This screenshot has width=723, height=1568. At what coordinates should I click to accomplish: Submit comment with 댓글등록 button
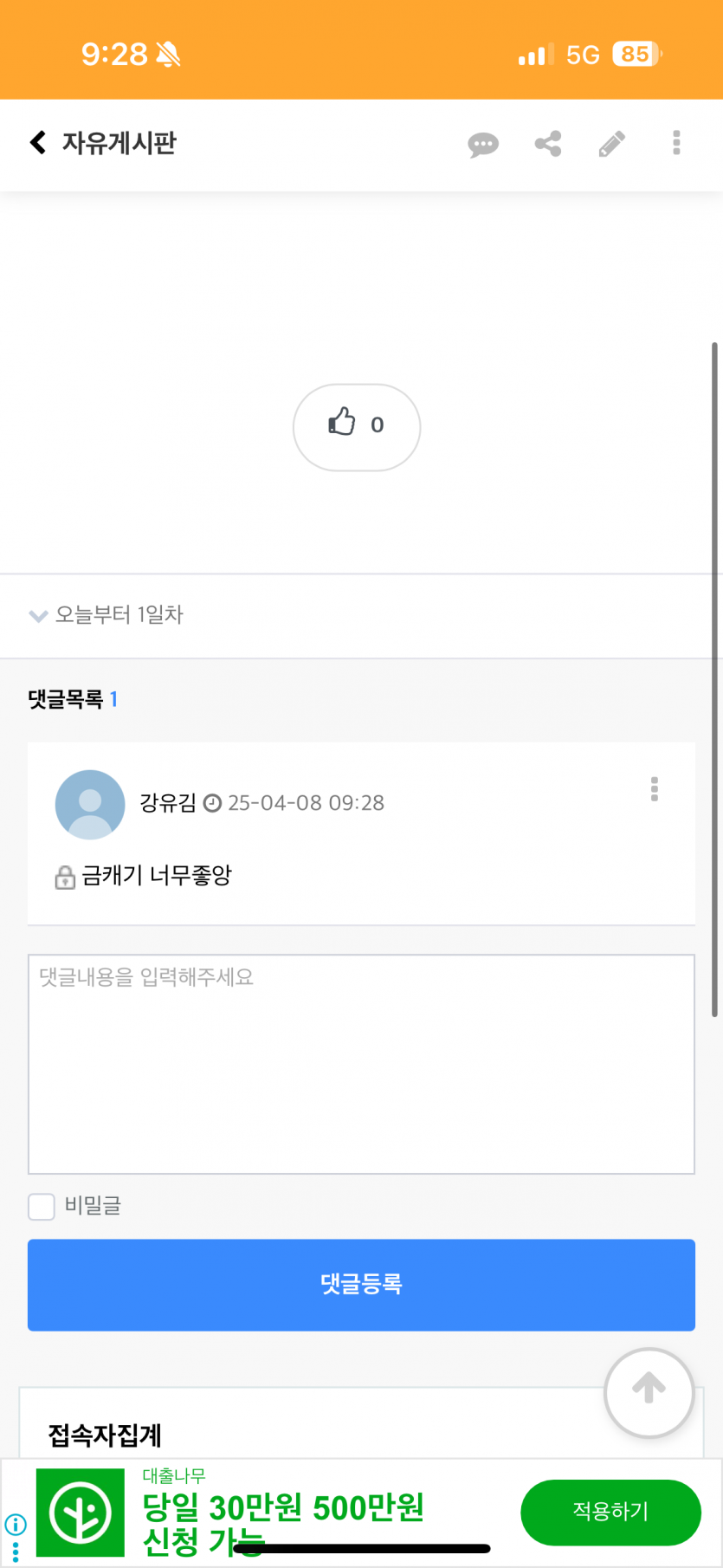[x=361, y=1285]
